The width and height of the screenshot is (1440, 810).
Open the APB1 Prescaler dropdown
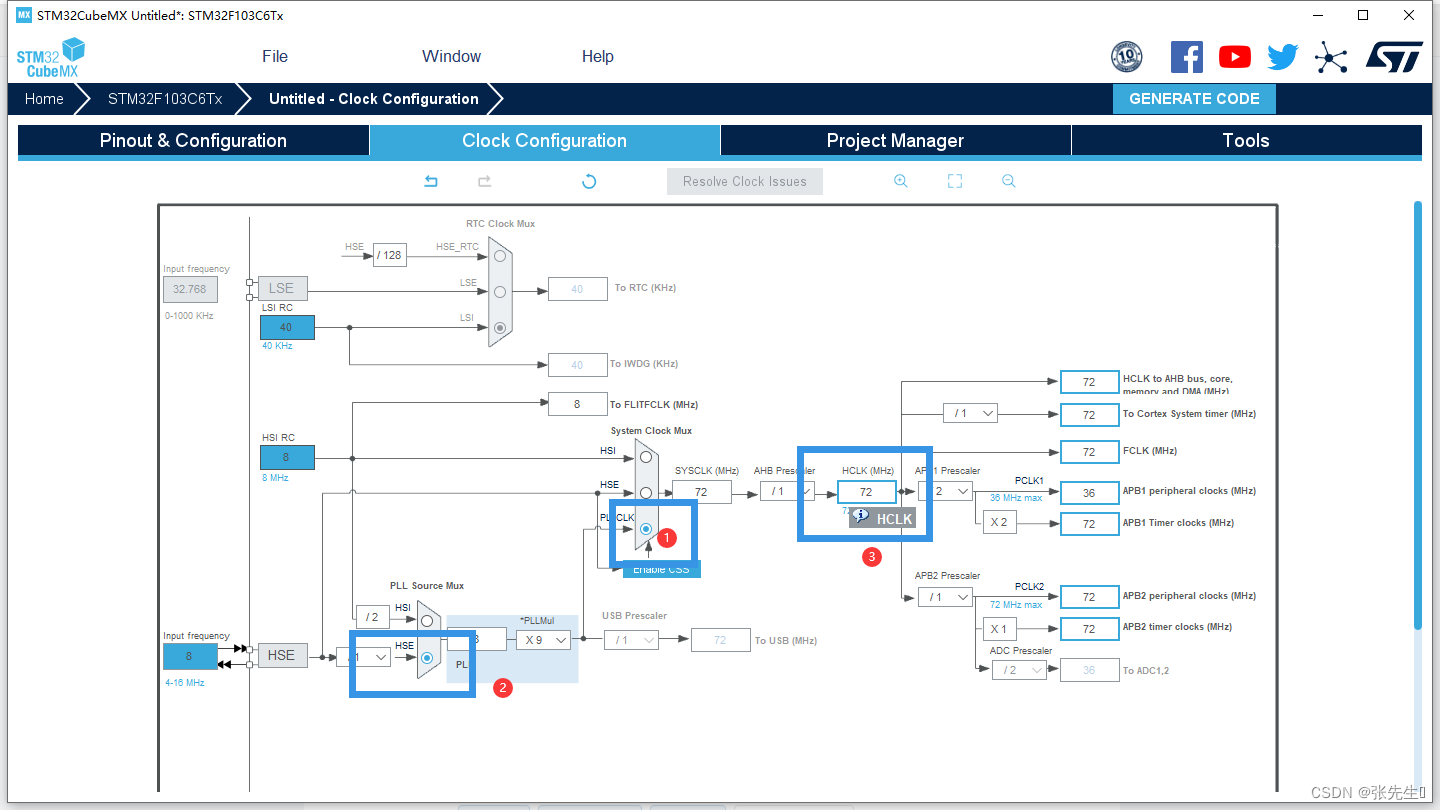945,491
